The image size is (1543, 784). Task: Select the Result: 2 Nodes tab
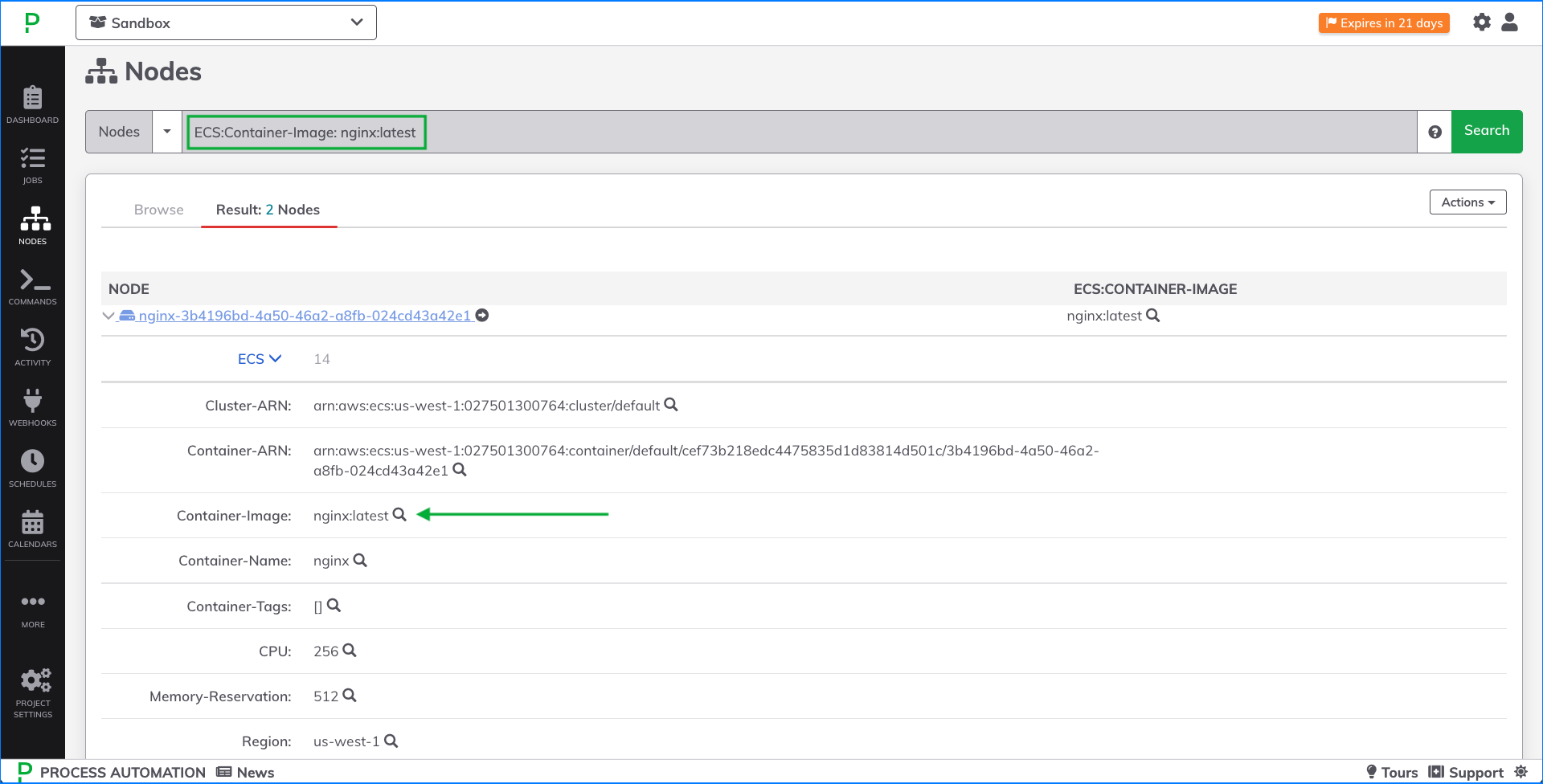268,210
